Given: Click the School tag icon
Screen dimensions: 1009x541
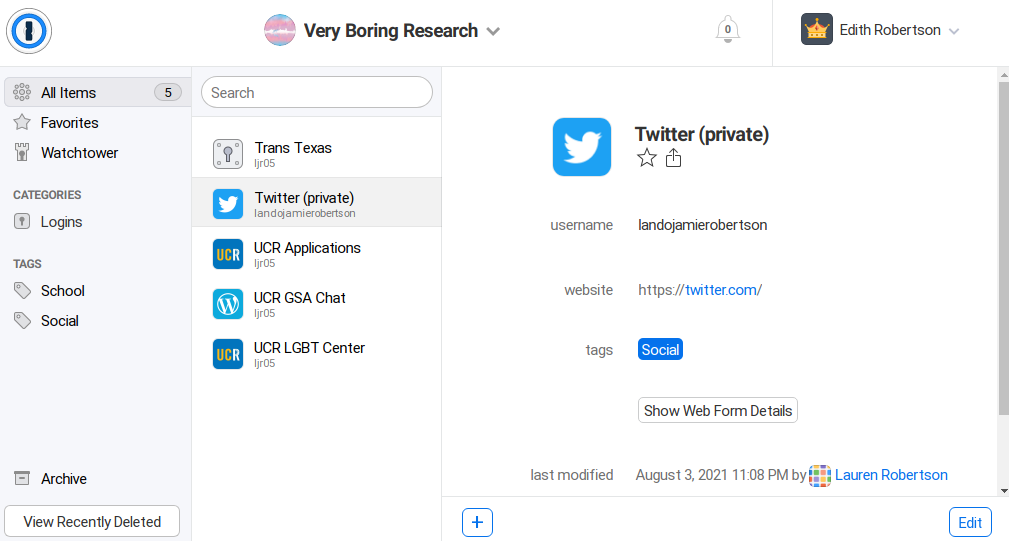Looking at the screenshot, I should (x=22, y=291).
